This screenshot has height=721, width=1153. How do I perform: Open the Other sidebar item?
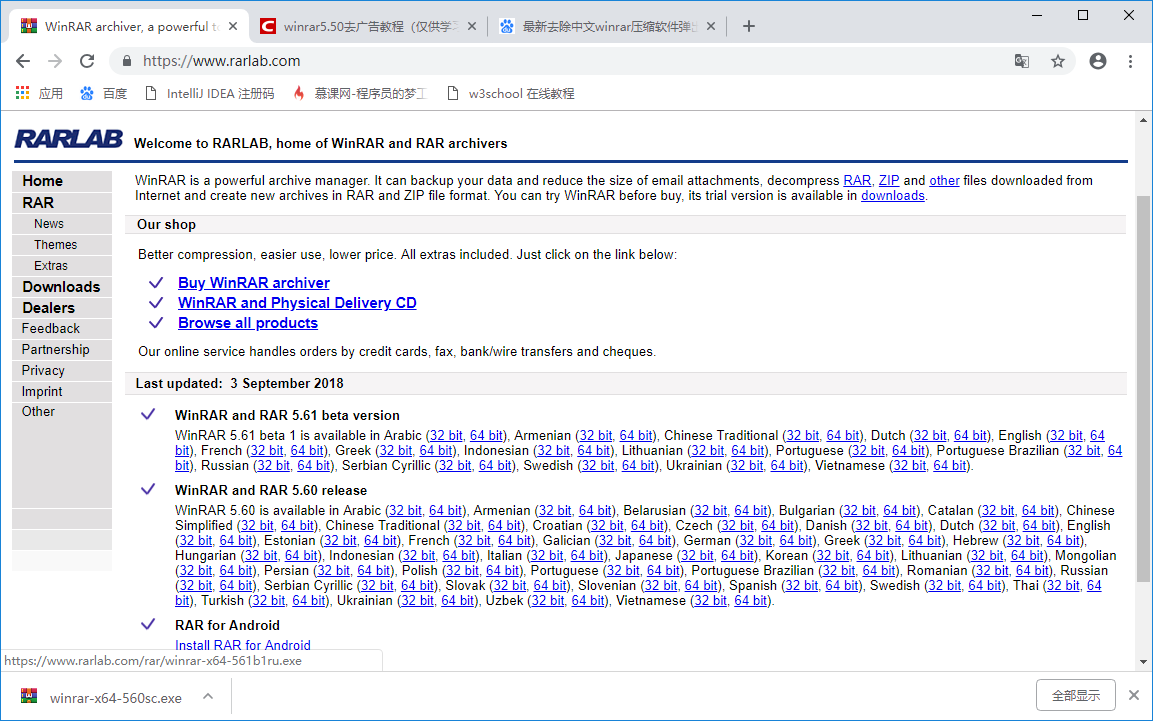click(x=38, y=412)
